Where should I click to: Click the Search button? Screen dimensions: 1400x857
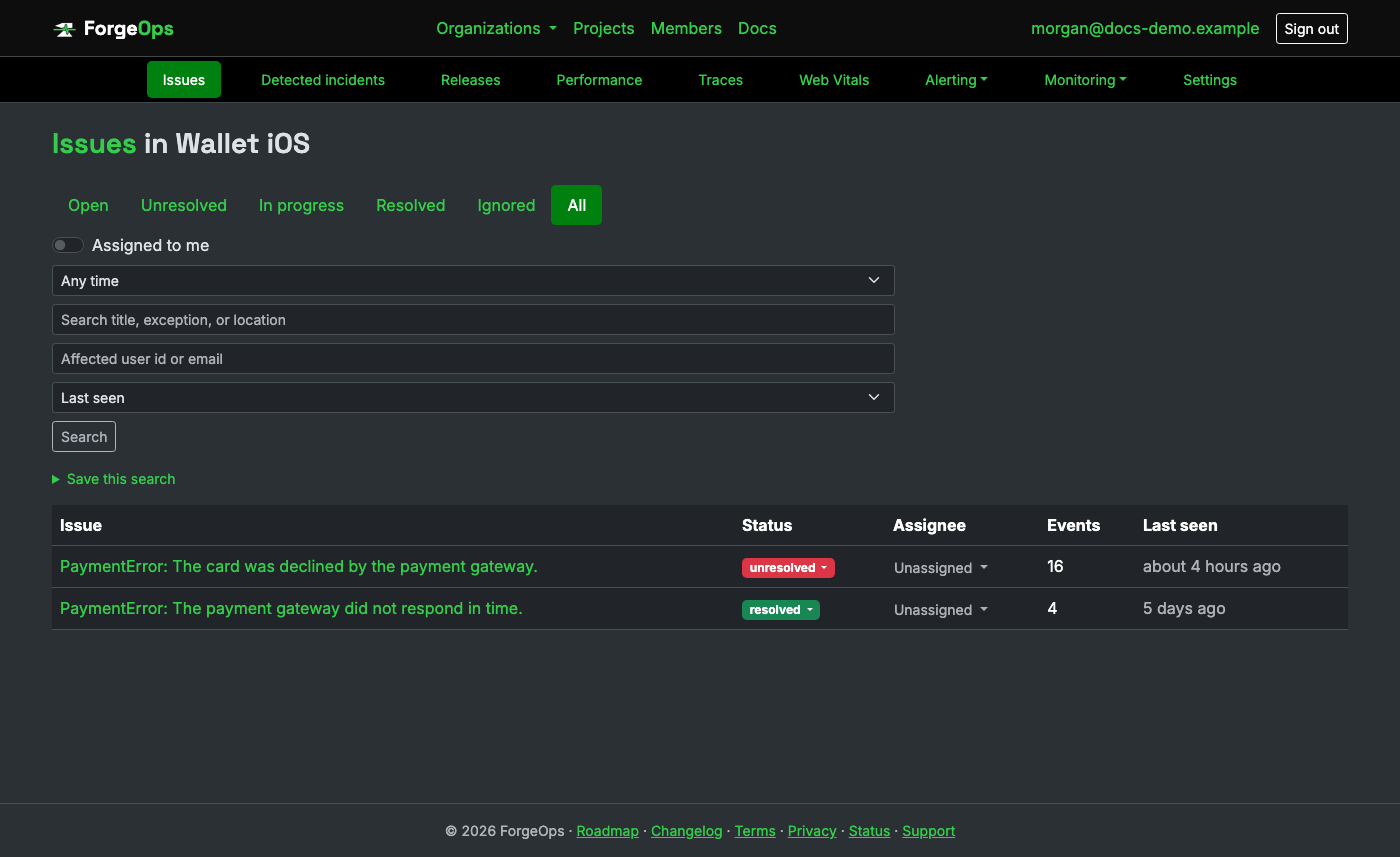(84, 437)
